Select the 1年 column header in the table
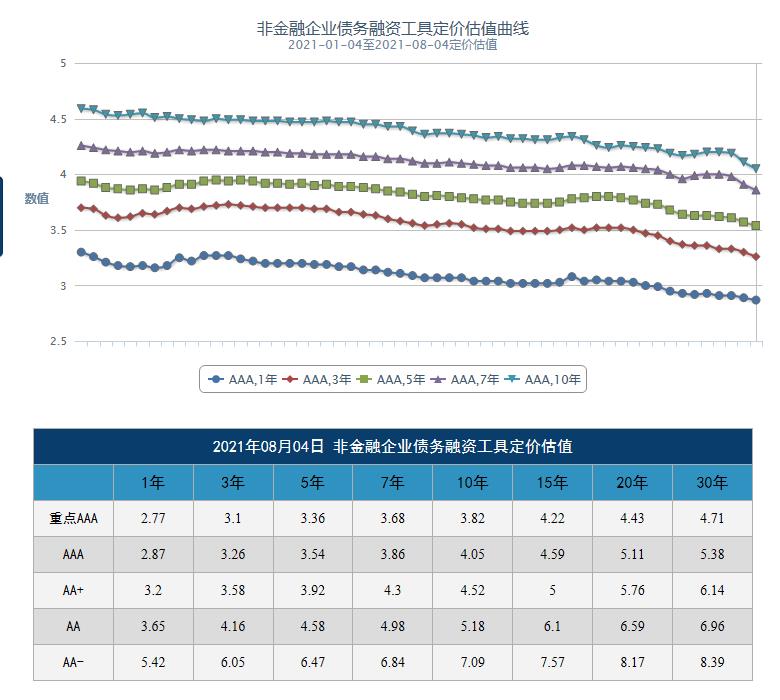 [x=153, y=483]
